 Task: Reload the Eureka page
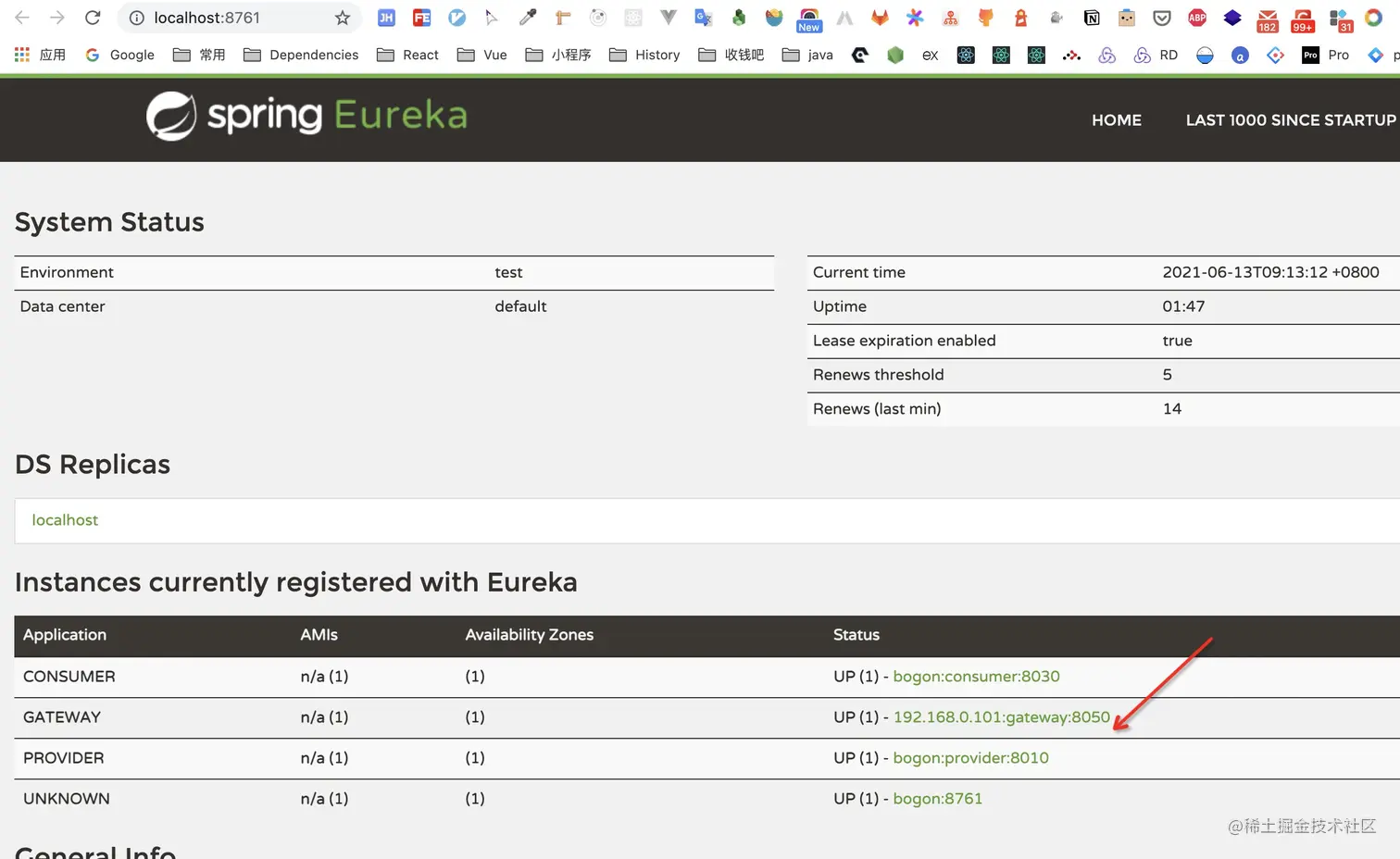pos(93,18)
